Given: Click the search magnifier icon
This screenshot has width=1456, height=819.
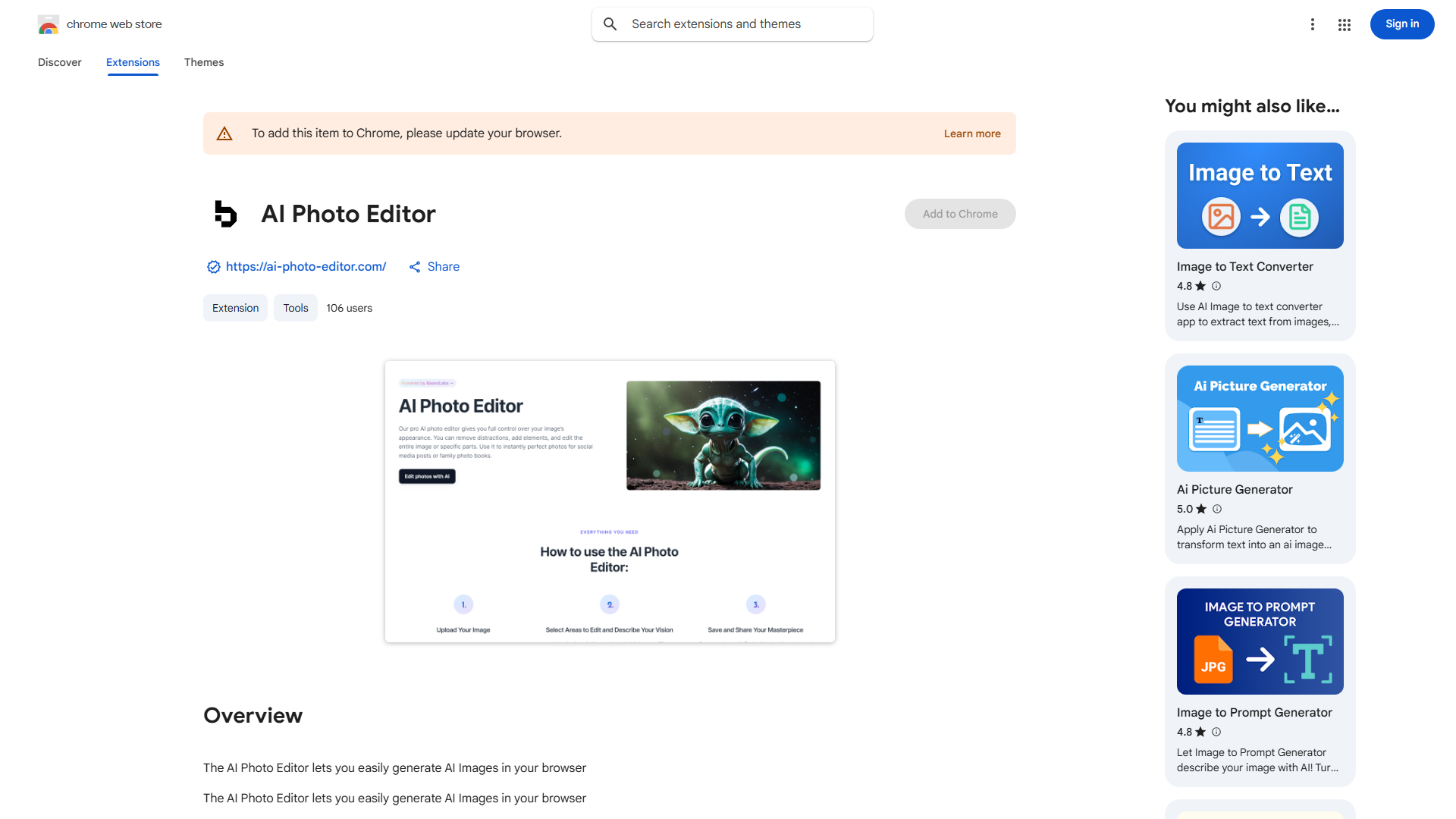Looking at the screenshot, I should [x=610, y=24].
